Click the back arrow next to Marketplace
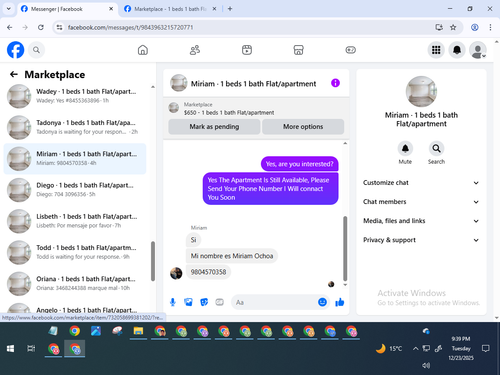The width and height of the screenshot is (500, 375). pos(14,74)
